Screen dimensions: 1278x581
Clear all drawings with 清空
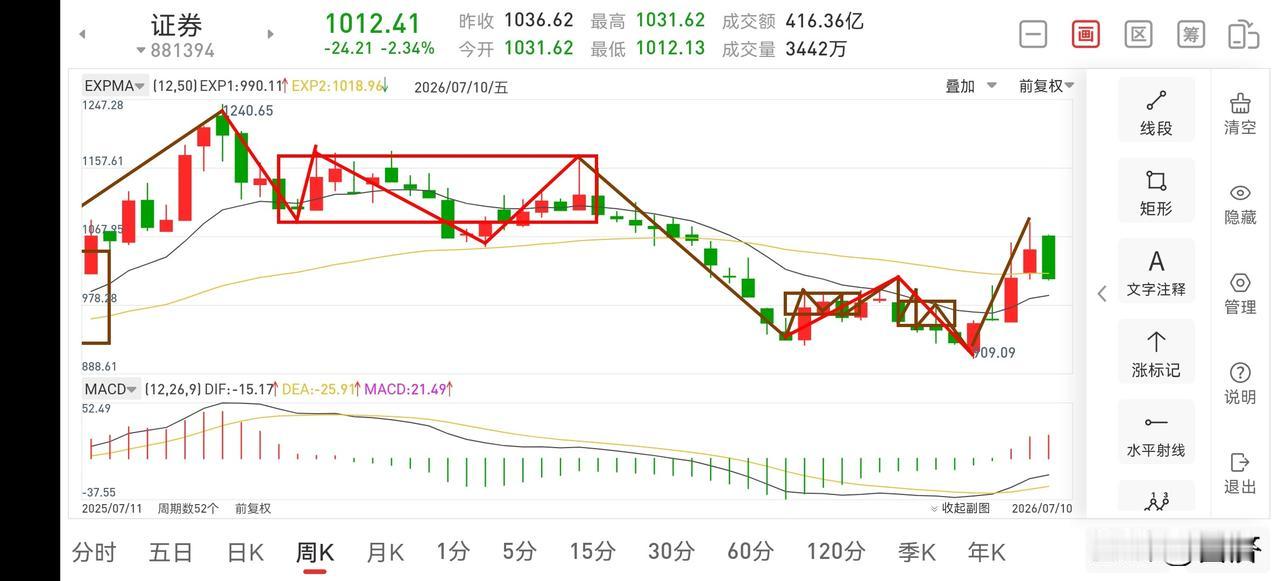pyautogui.click(x=1240, y=113)
